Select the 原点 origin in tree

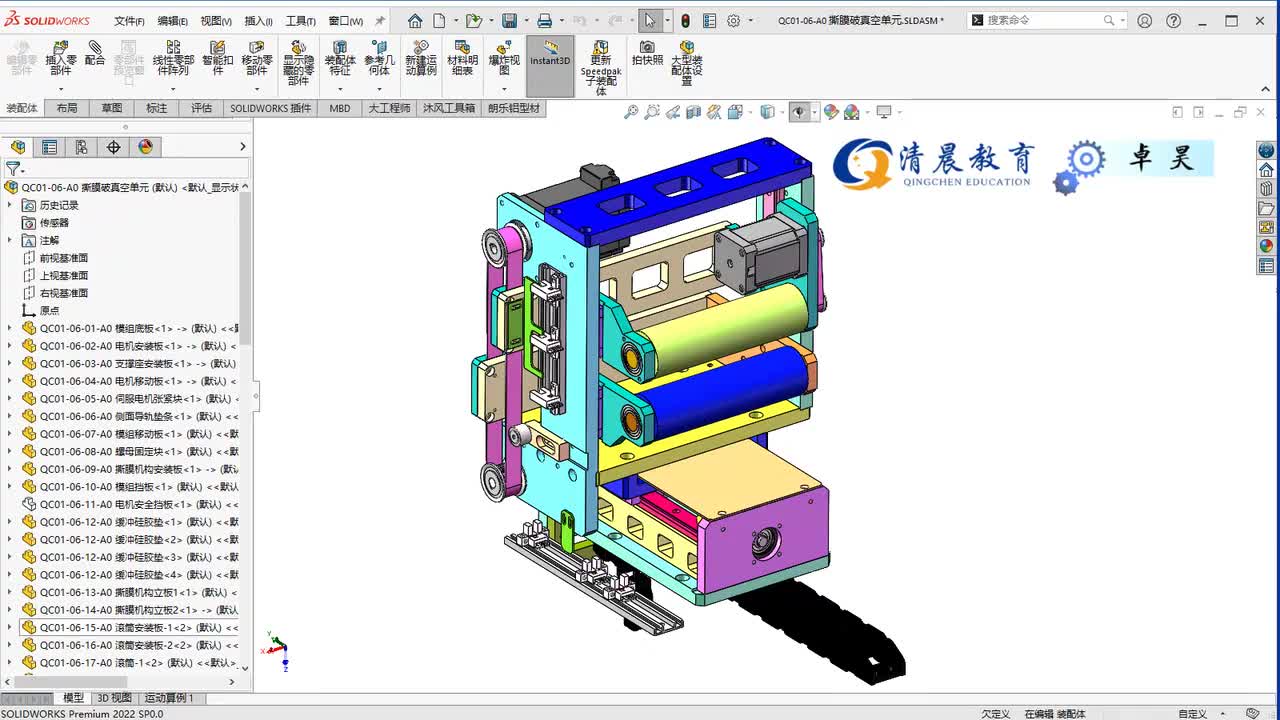[x=49, y=310]
